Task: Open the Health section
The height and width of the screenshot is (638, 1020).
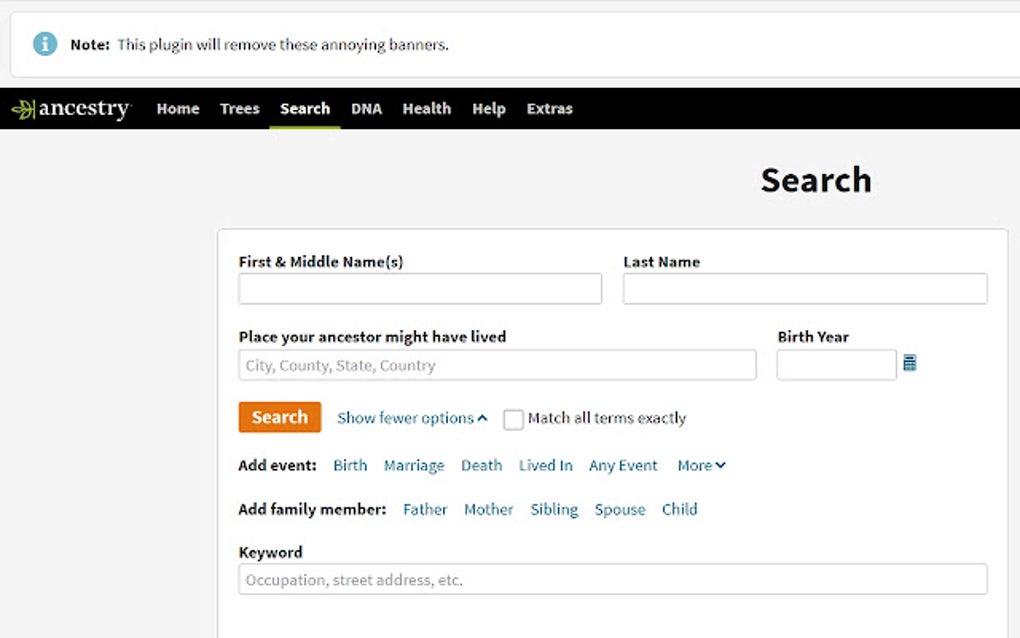Action: [426, 109]
